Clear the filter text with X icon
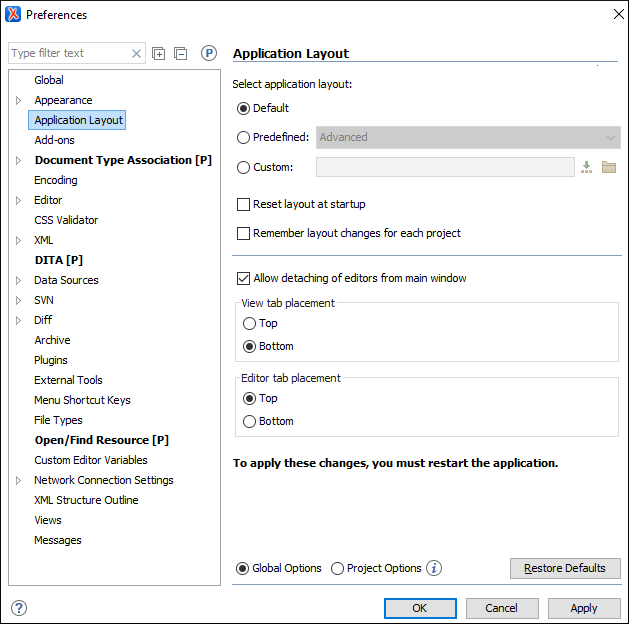Screen dimensions: 629x624 click(137, 53)
